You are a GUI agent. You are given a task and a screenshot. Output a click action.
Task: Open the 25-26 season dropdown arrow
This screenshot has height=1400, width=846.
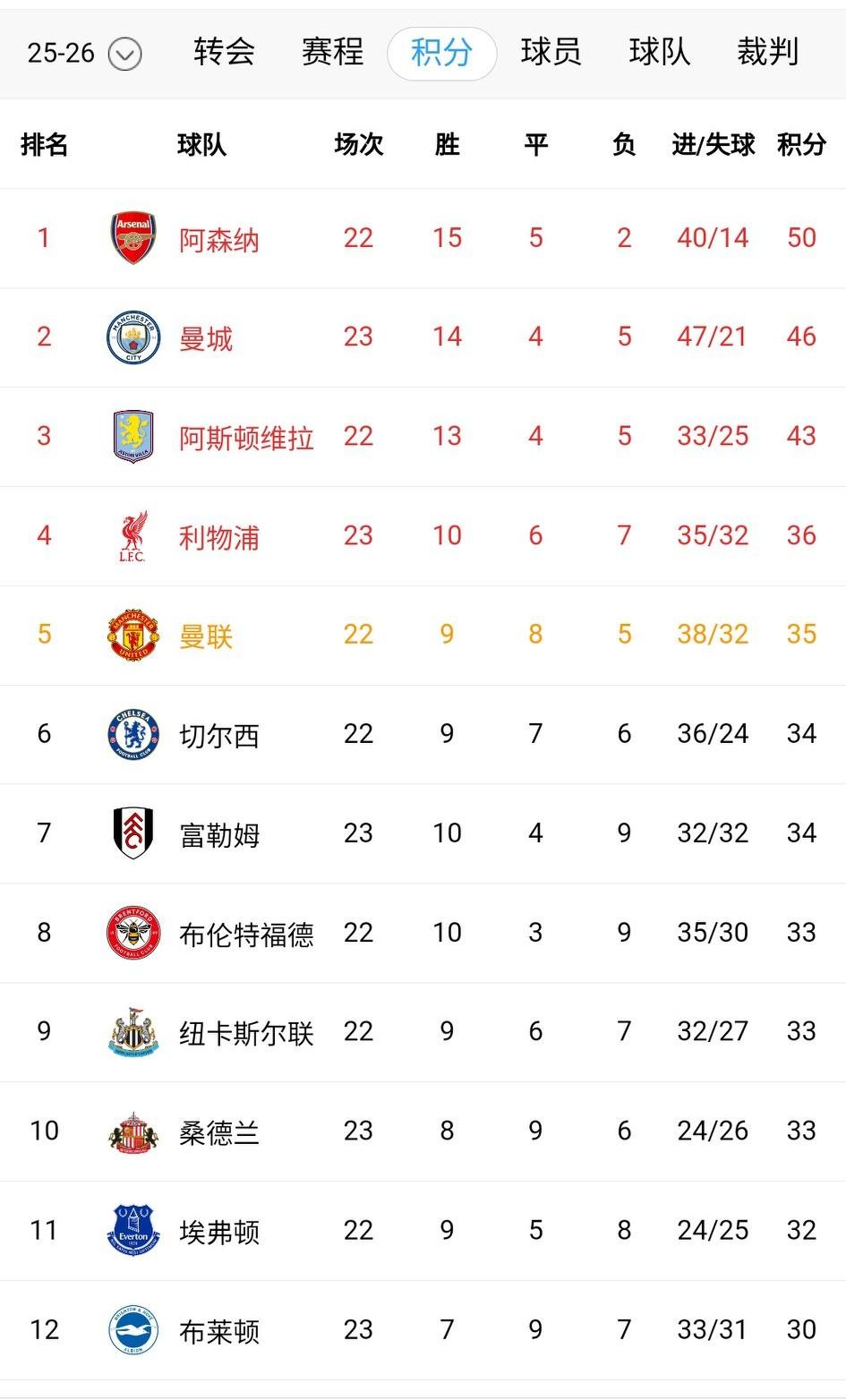[124, 55]
